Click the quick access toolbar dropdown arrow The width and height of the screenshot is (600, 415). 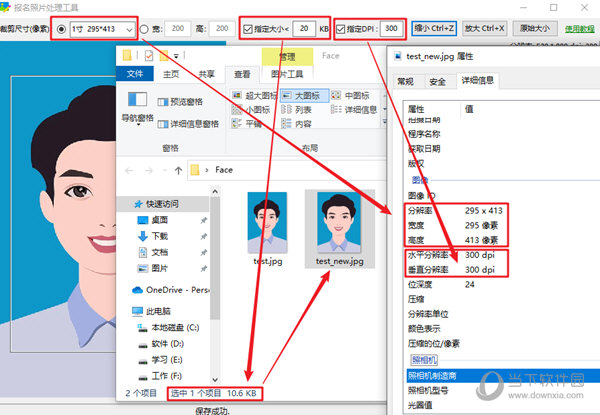click(x=176, y=56)
